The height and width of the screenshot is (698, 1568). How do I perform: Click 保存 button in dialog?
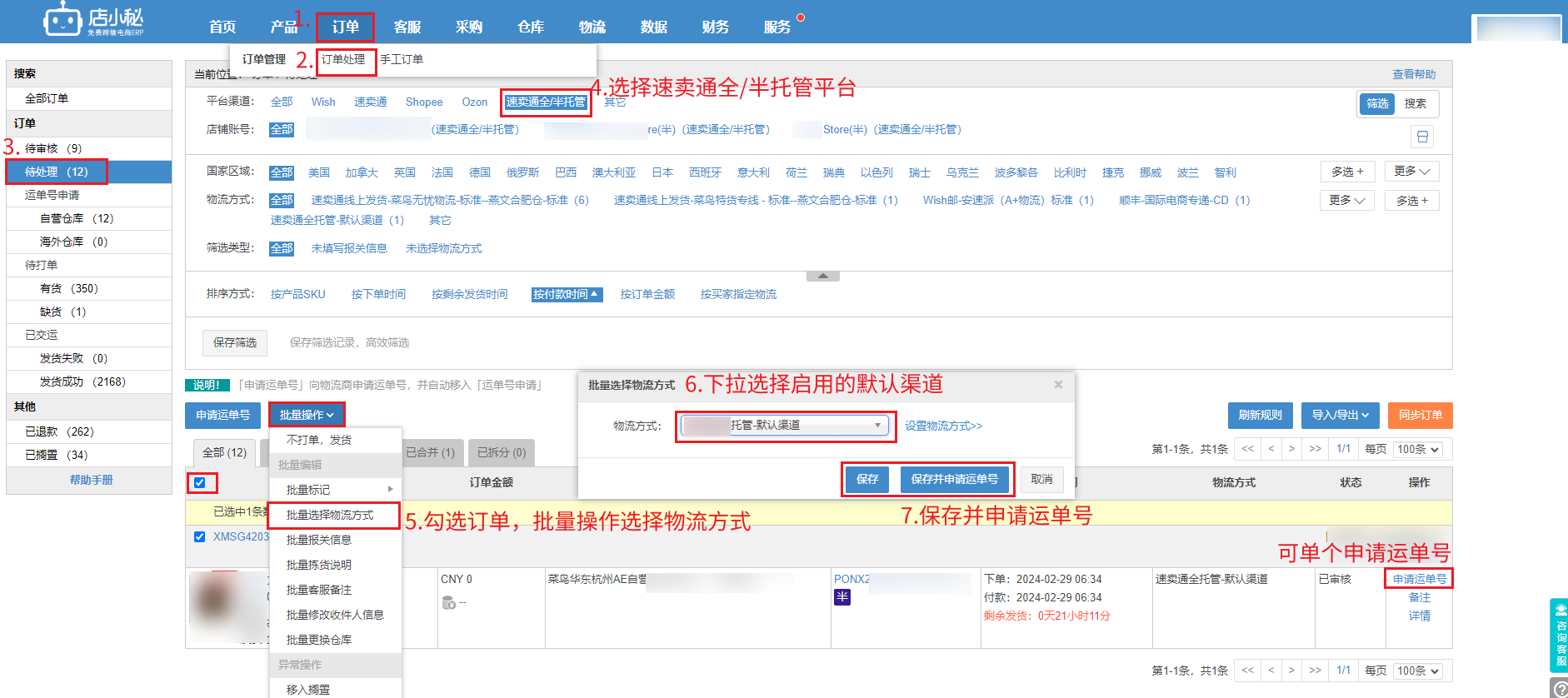(867, 479)
